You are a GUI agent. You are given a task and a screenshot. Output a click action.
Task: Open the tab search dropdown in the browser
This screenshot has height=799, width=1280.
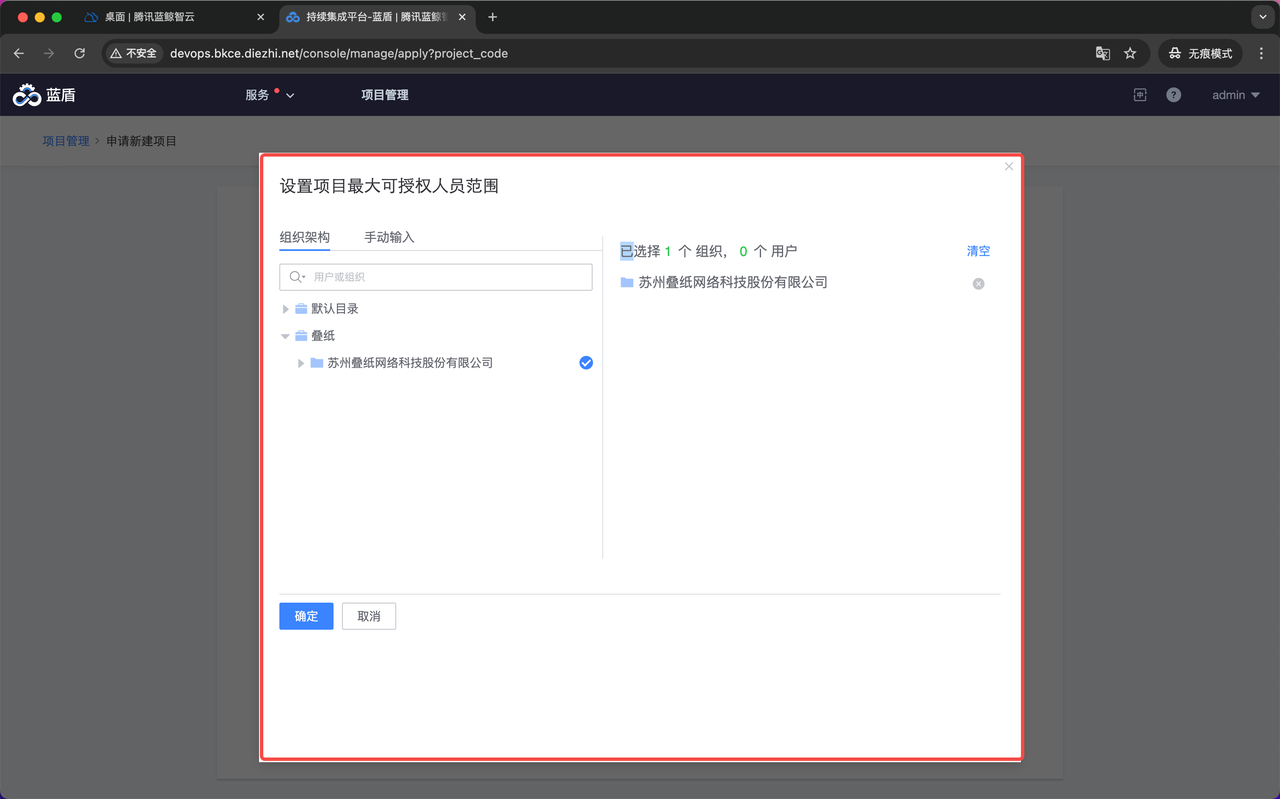point(1262,17)
